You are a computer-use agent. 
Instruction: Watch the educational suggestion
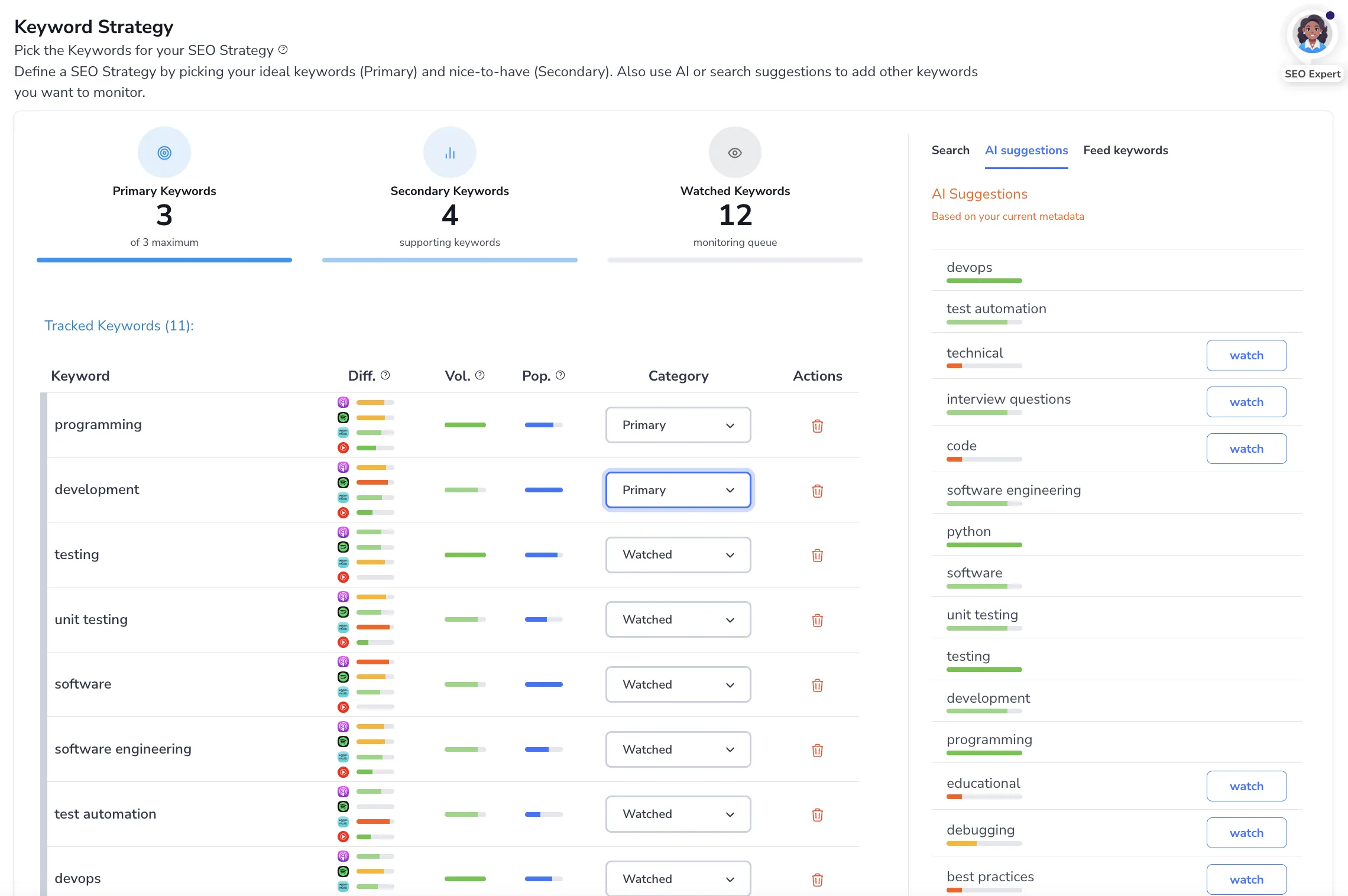[x=1246, y=786]
